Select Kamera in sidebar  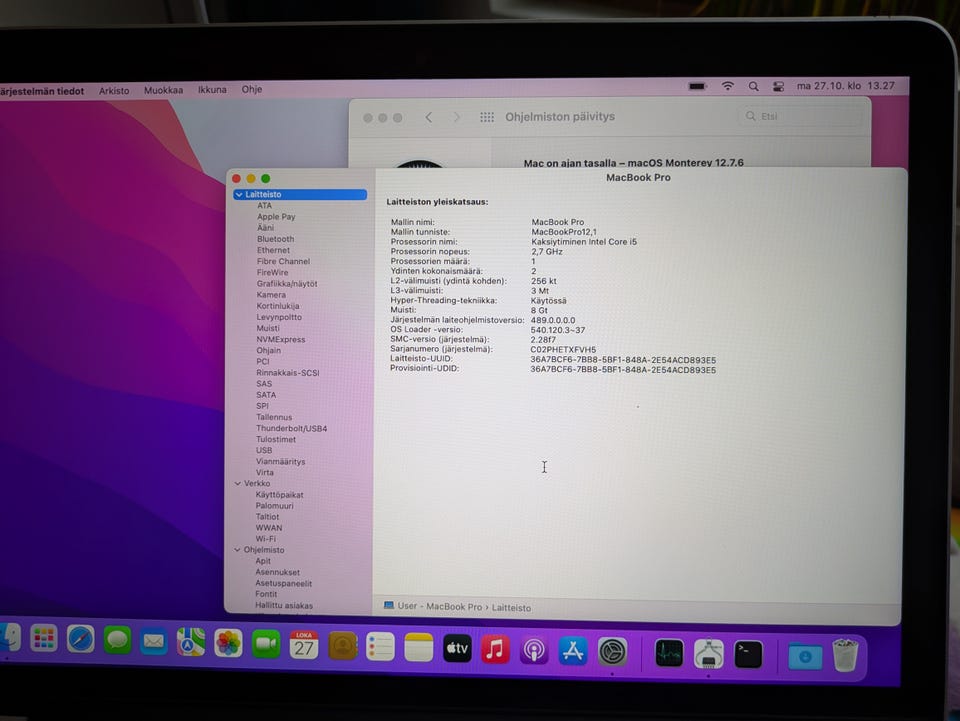(x=271, y=295)
